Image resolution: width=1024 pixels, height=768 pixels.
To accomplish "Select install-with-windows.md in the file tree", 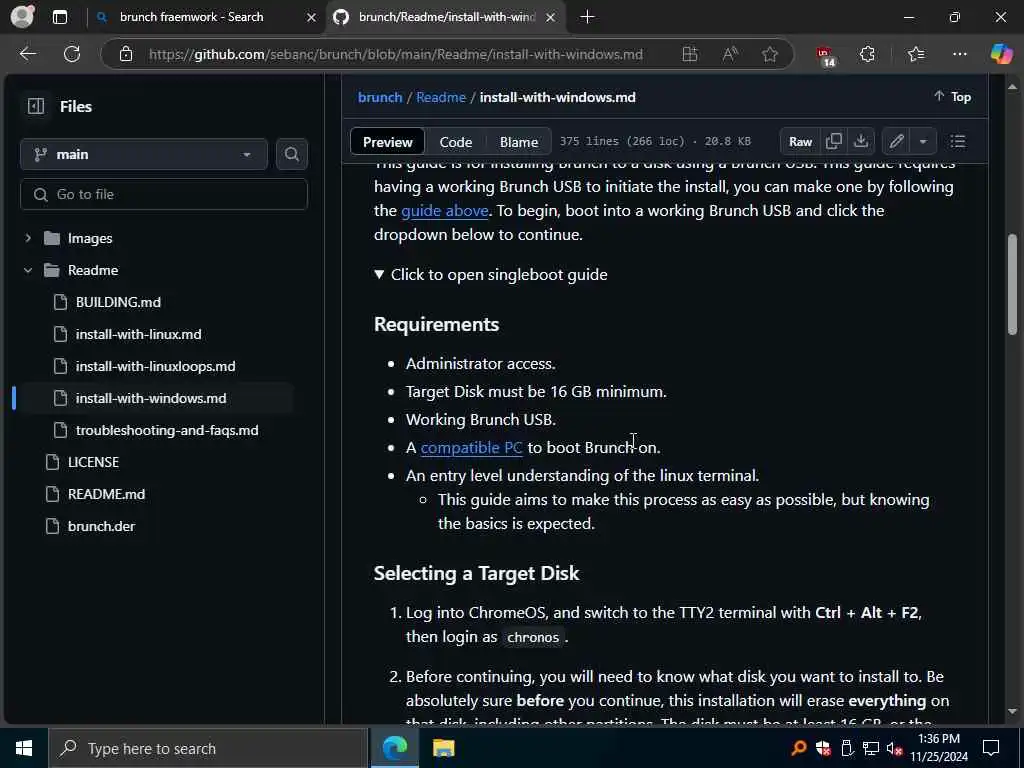I will 151,398.
